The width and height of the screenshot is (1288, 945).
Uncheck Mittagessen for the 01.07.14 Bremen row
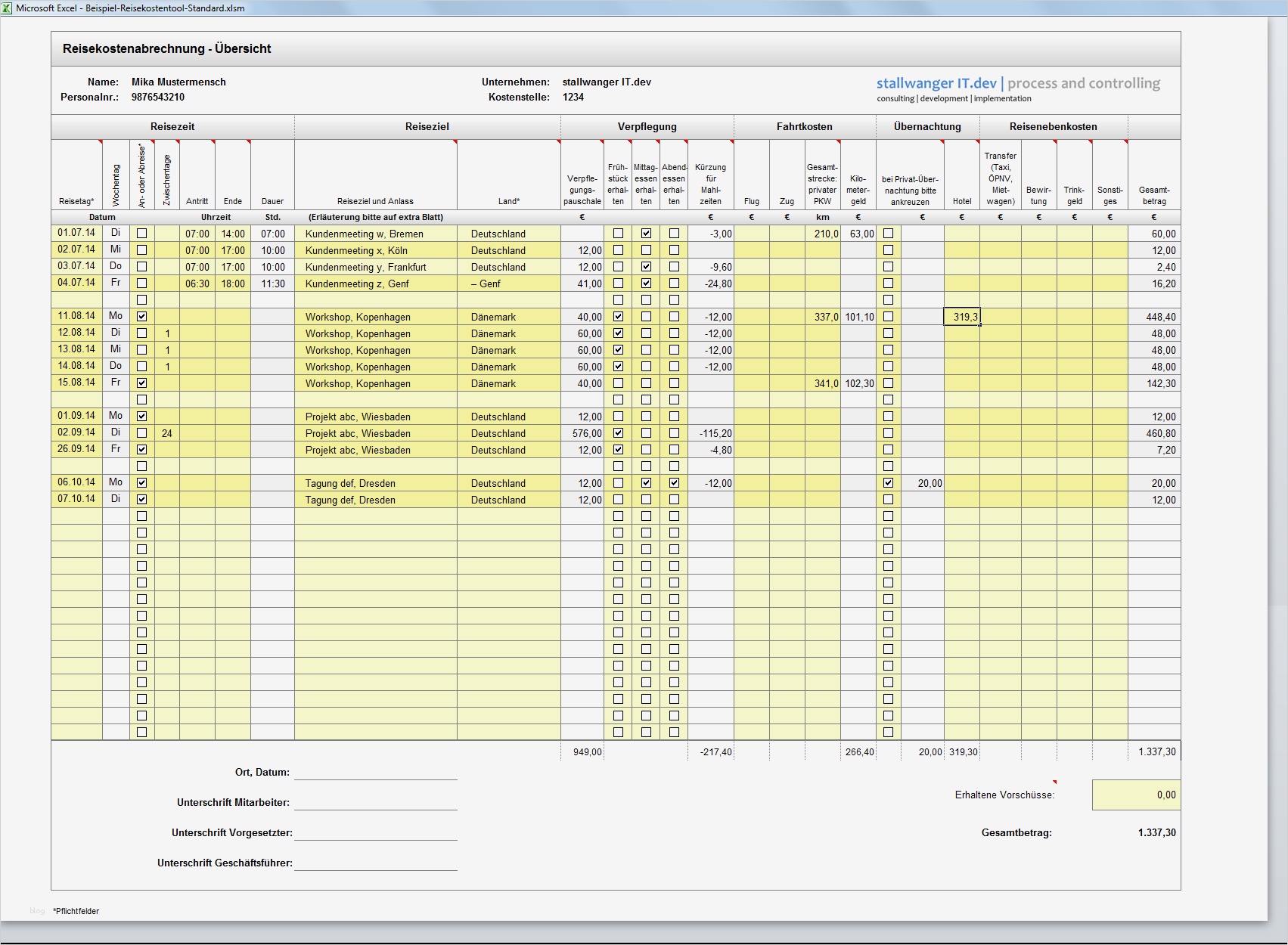click(646, 234)
